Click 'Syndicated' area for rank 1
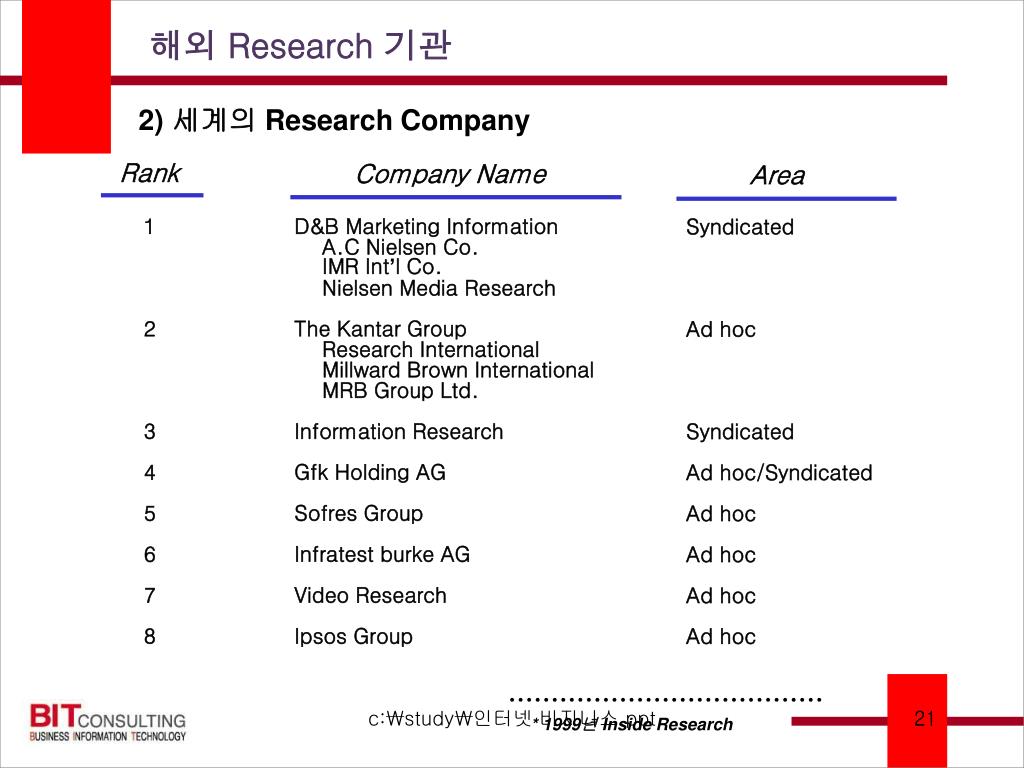The width and height of the screenshot is (1024, 768). pos(740,227)
